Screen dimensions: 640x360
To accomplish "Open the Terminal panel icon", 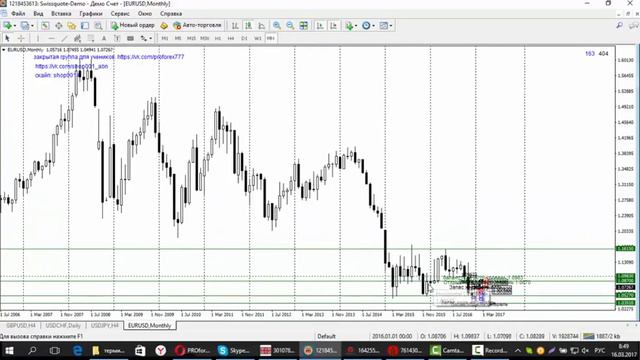I will click(x=85, y=26).
